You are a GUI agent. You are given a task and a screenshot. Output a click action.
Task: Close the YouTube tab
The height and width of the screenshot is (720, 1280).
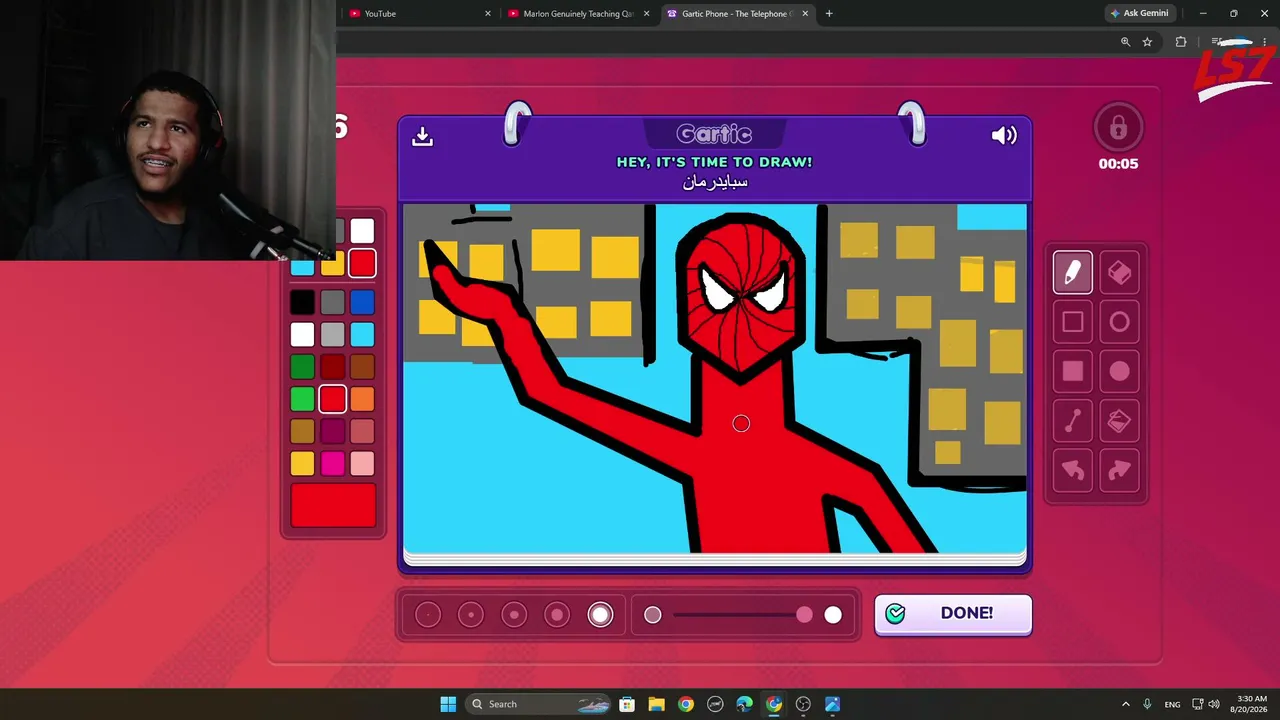(x=488, y=14)
